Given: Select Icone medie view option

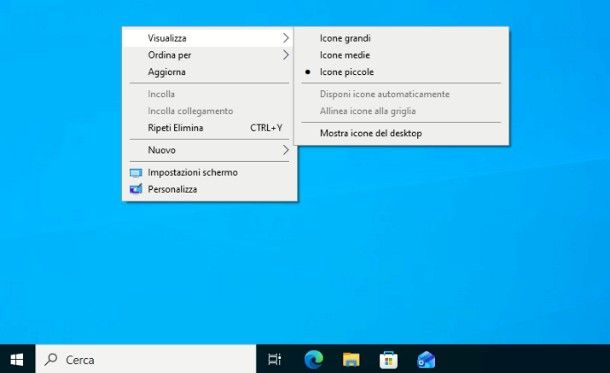Looking at the screenshot, I should 401,55.
